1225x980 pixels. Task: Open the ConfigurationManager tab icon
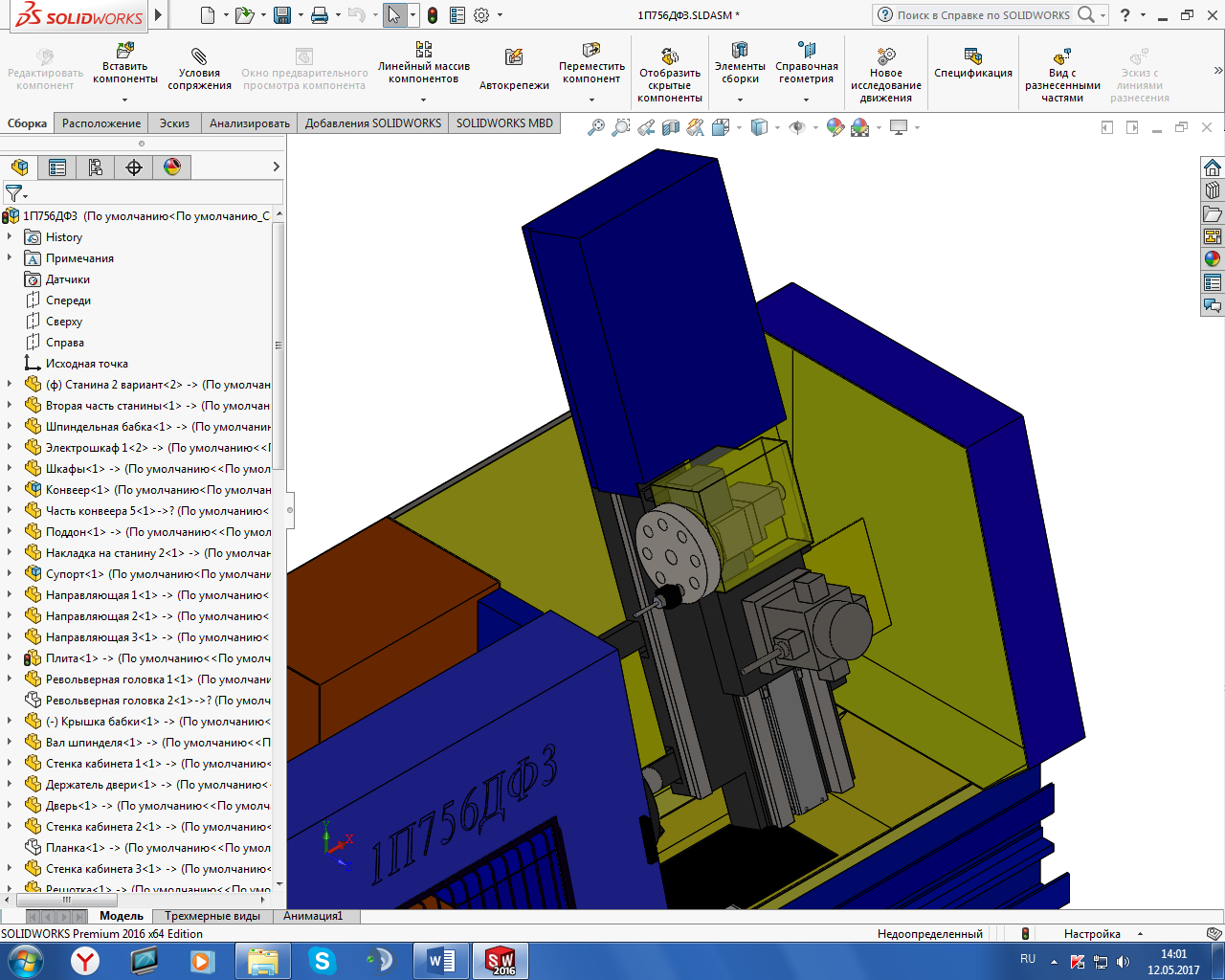(x=96, y=167)
